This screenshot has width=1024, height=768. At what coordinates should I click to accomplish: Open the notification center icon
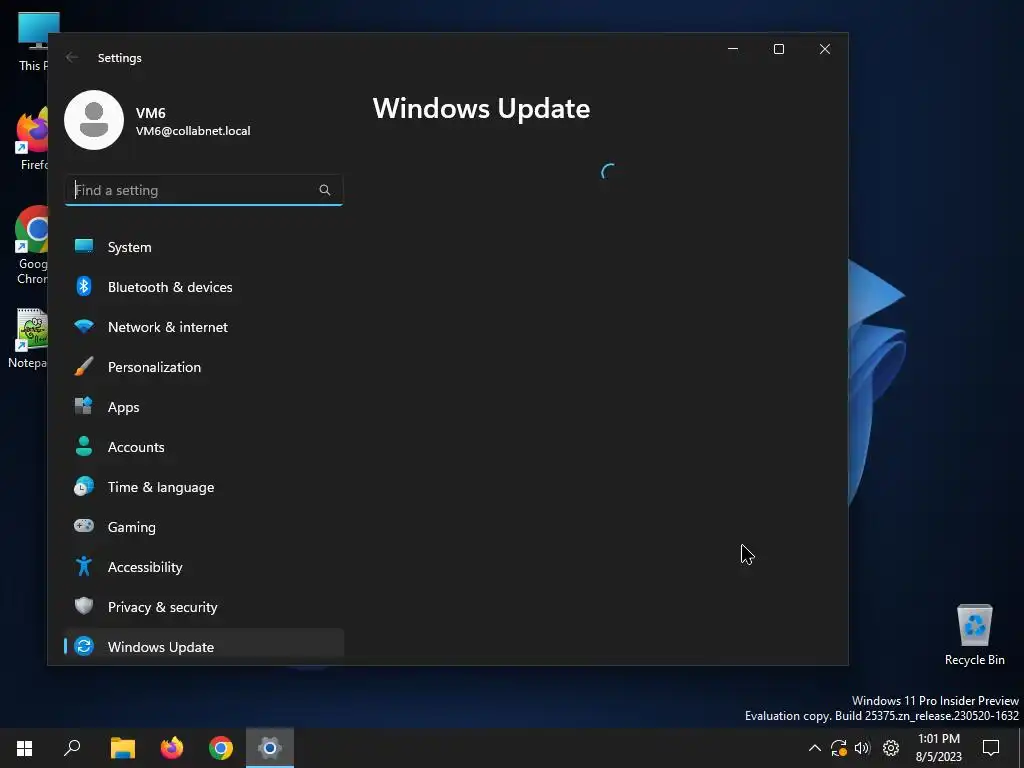point(991,748)
